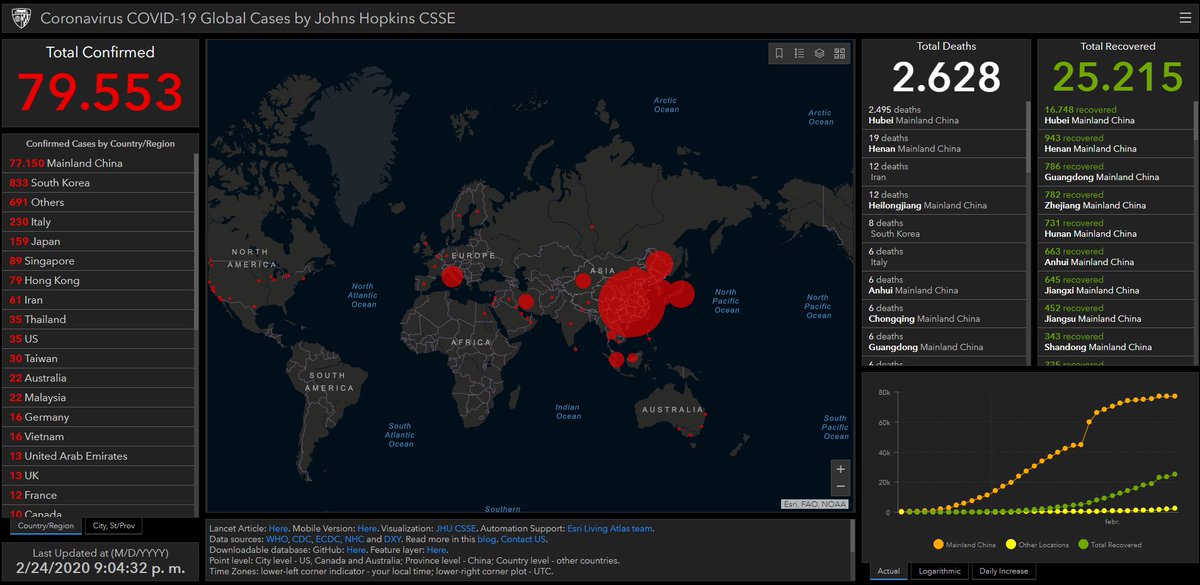The height and width of the screenshot is (585, 1200).
Task: Open the CDC data source link
Action: click(302, 539)
